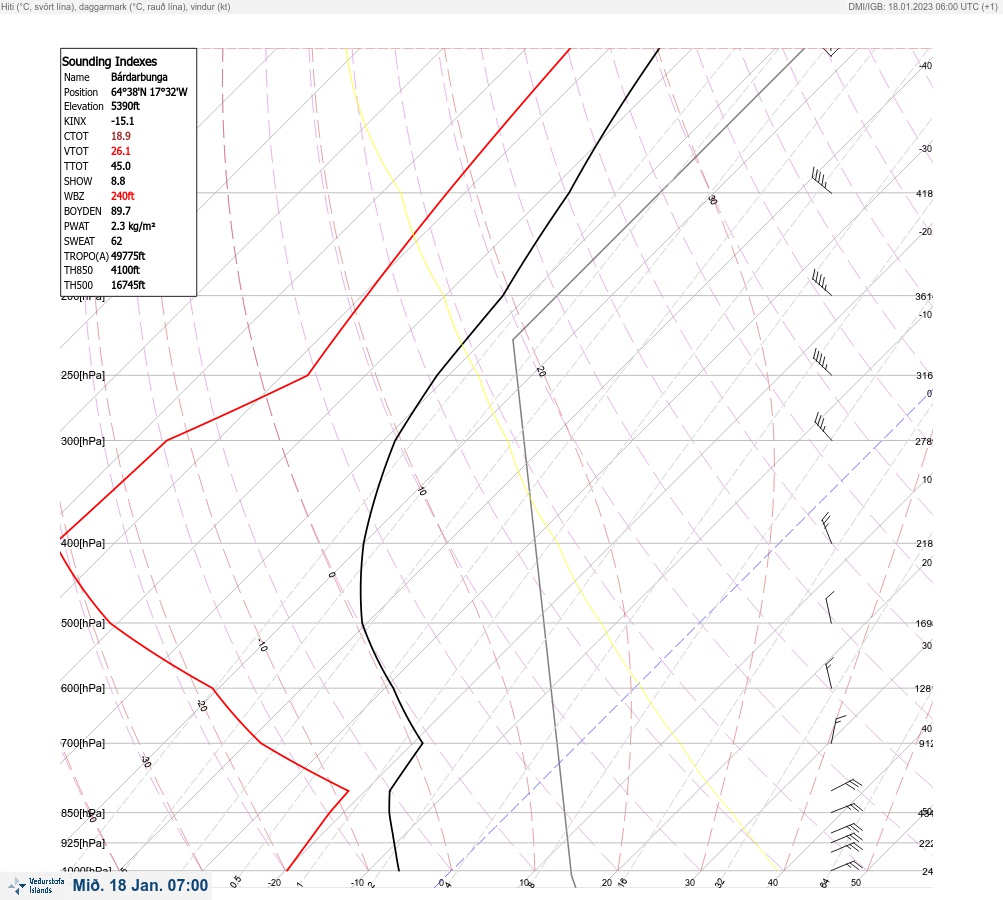Click the 'Sounding Indexes' heading
Image resolution: width=1003 pixels, height=900 pixels.
tap(109, 61)
